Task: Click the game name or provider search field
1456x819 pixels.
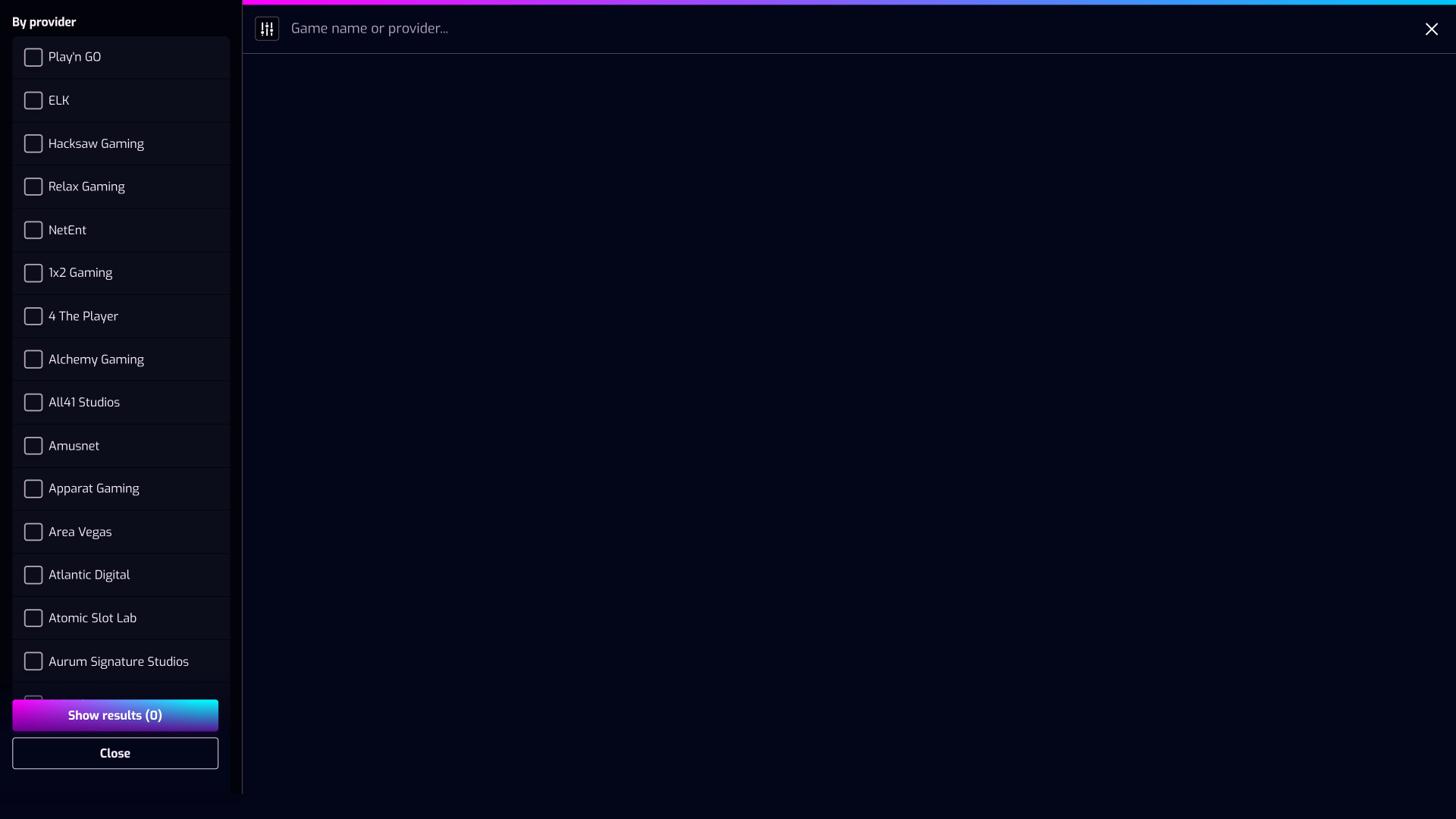Action: pyautogui.click(x=849, y=29)
